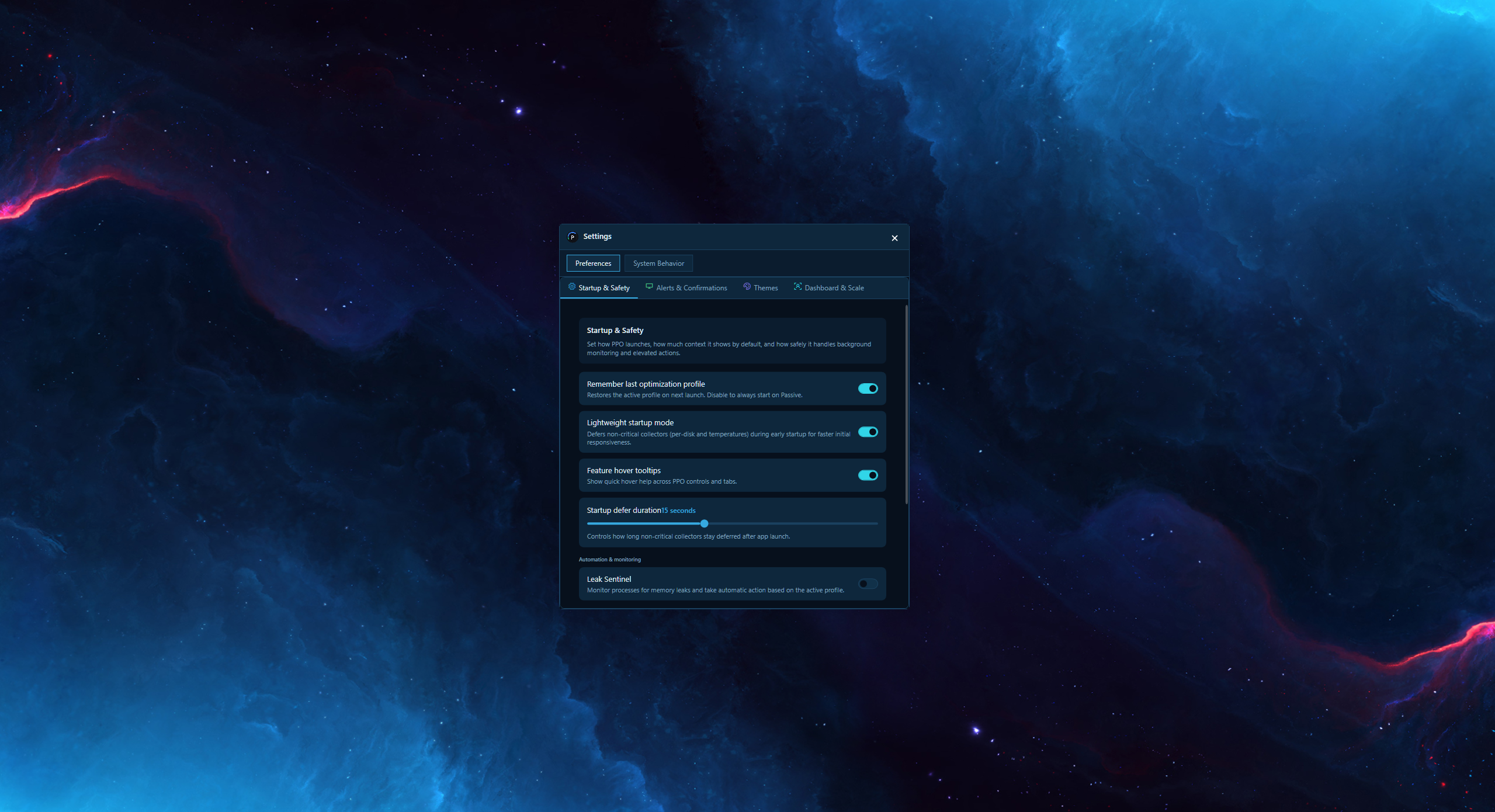Click the Dashboard & Scale frame icon
Image resolution: width=1495 pixels, height=812 pixels.
point(797,287)
